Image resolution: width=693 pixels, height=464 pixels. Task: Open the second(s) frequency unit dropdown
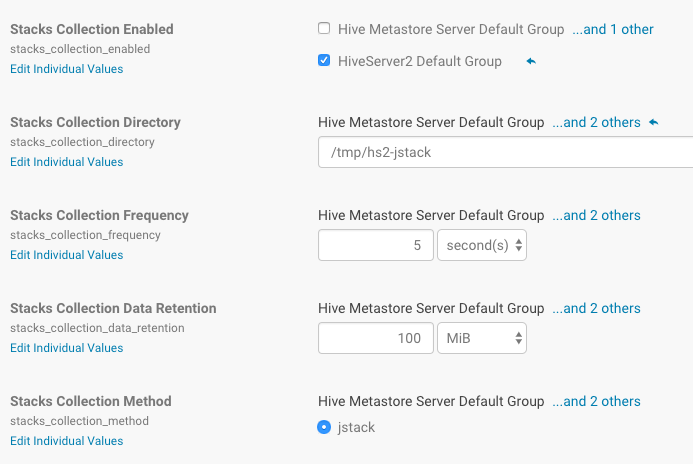click(482, 245)
